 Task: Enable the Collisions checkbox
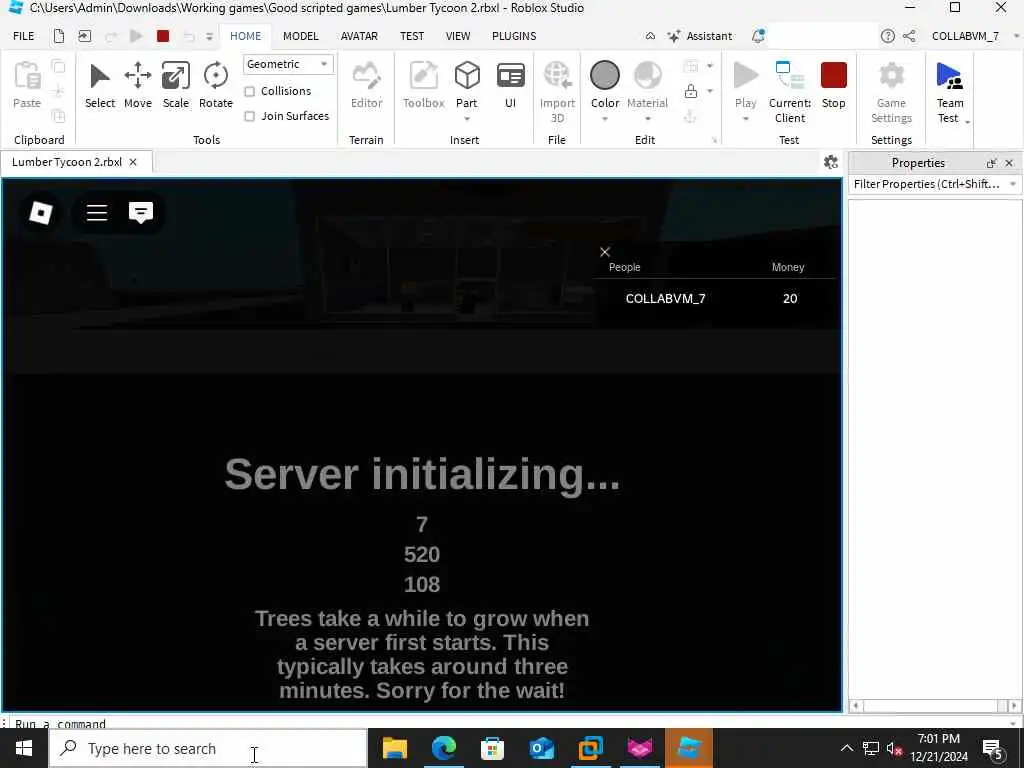(249, 91)
